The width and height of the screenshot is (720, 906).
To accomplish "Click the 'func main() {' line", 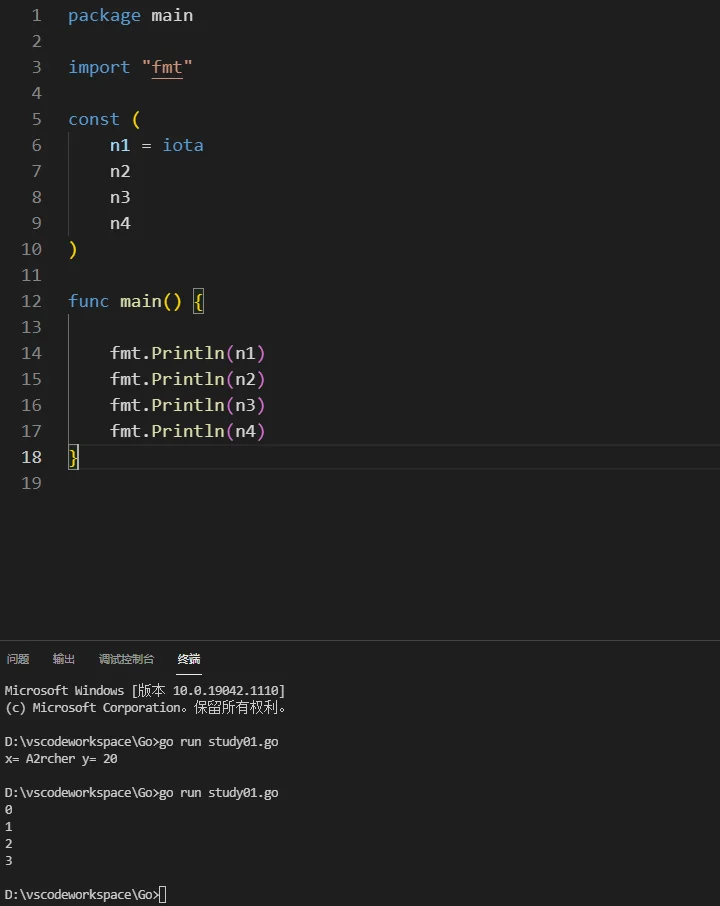I will (x=136, y=302).
